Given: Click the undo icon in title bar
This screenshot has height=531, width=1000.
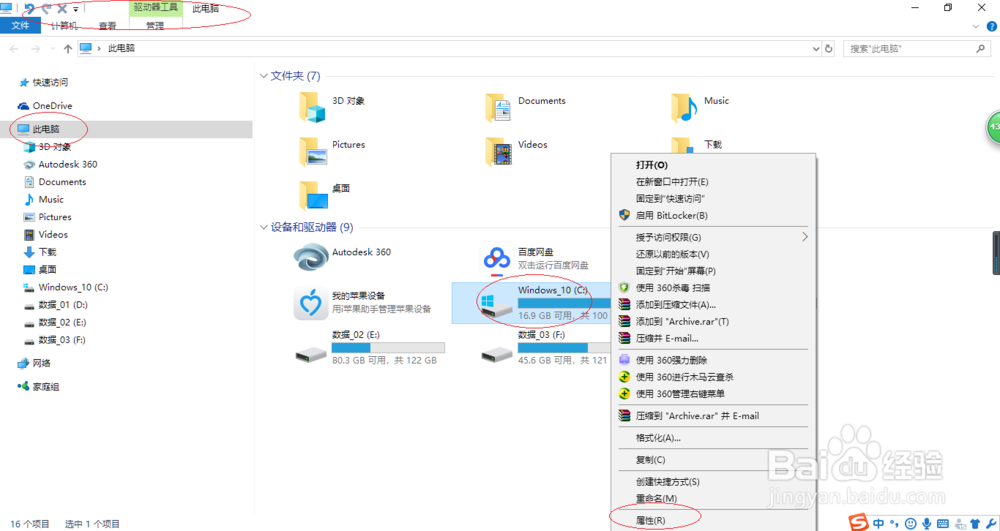Looking at the screenshot, I should pos(29,8).
